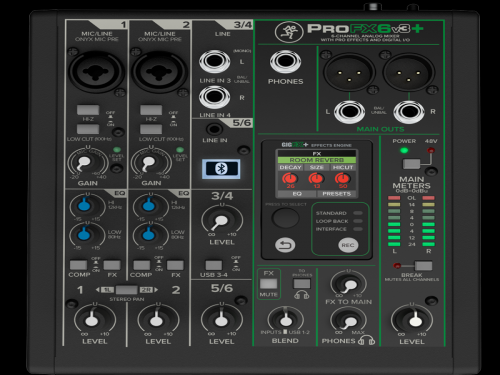500x375 pixels.
Task: Enable channel 2 COMP button
Action: [142, 265]
